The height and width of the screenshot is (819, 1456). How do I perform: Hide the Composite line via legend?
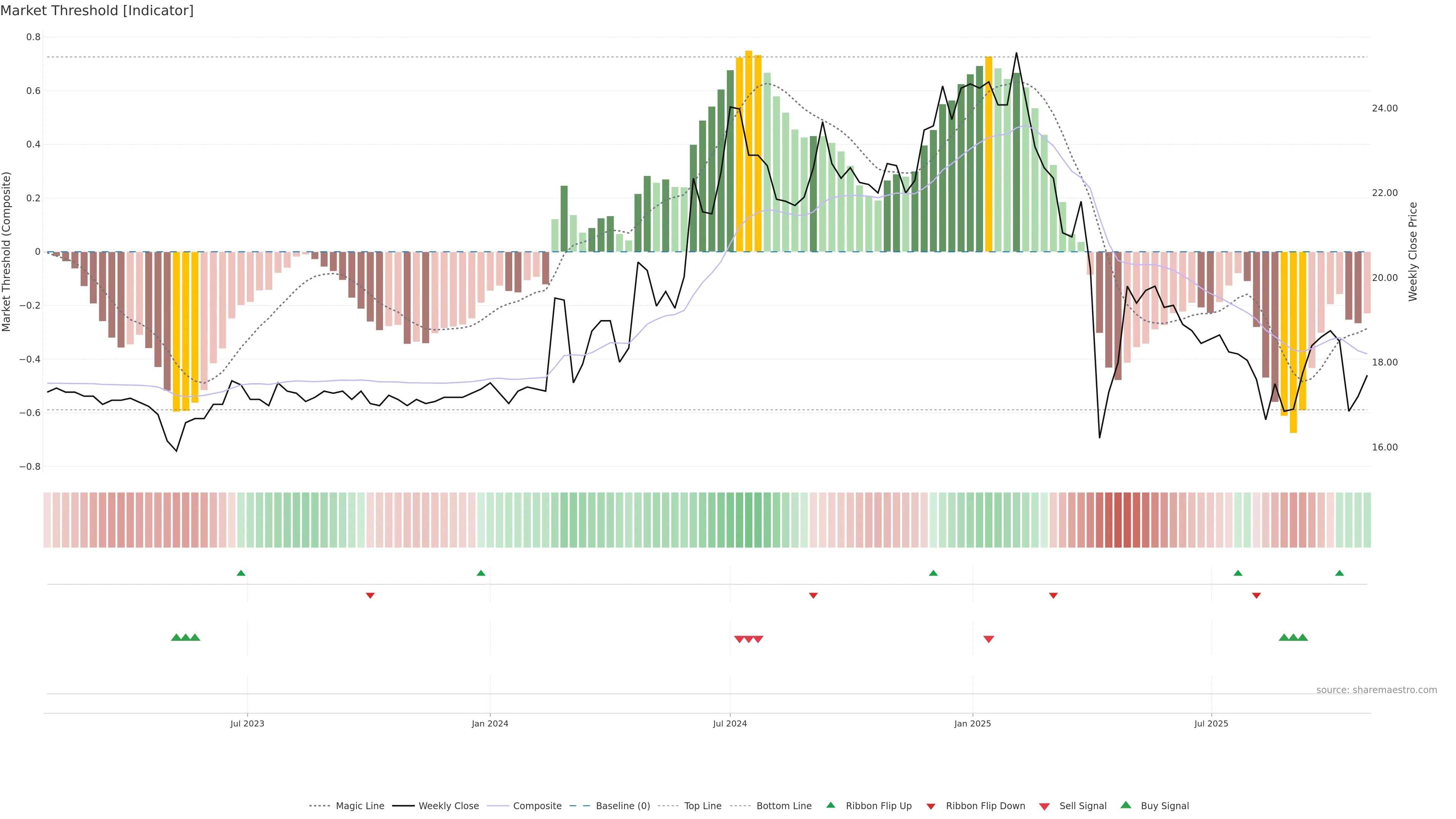(x=537, y=806)
